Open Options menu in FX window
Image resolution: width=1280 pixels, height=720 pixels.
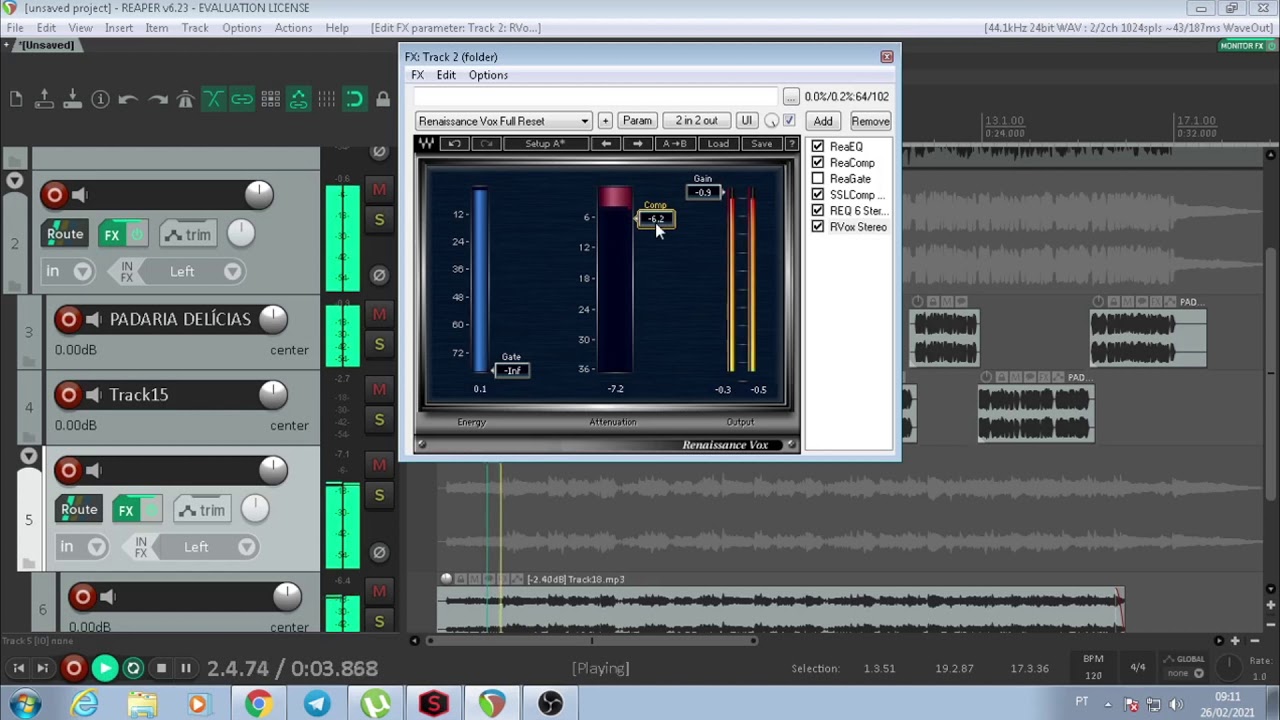point(488,75)
